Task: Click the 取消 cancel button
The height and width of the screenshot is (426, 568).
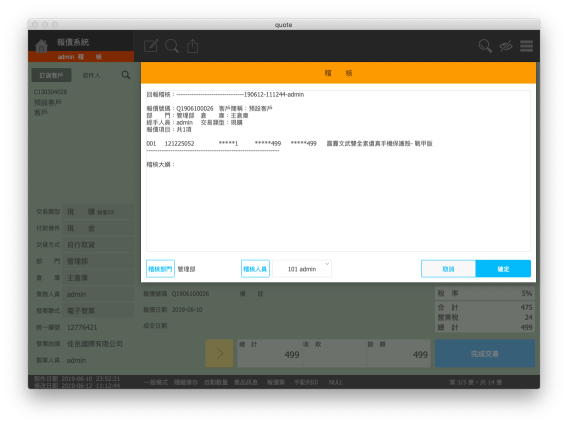Action: 448,269
